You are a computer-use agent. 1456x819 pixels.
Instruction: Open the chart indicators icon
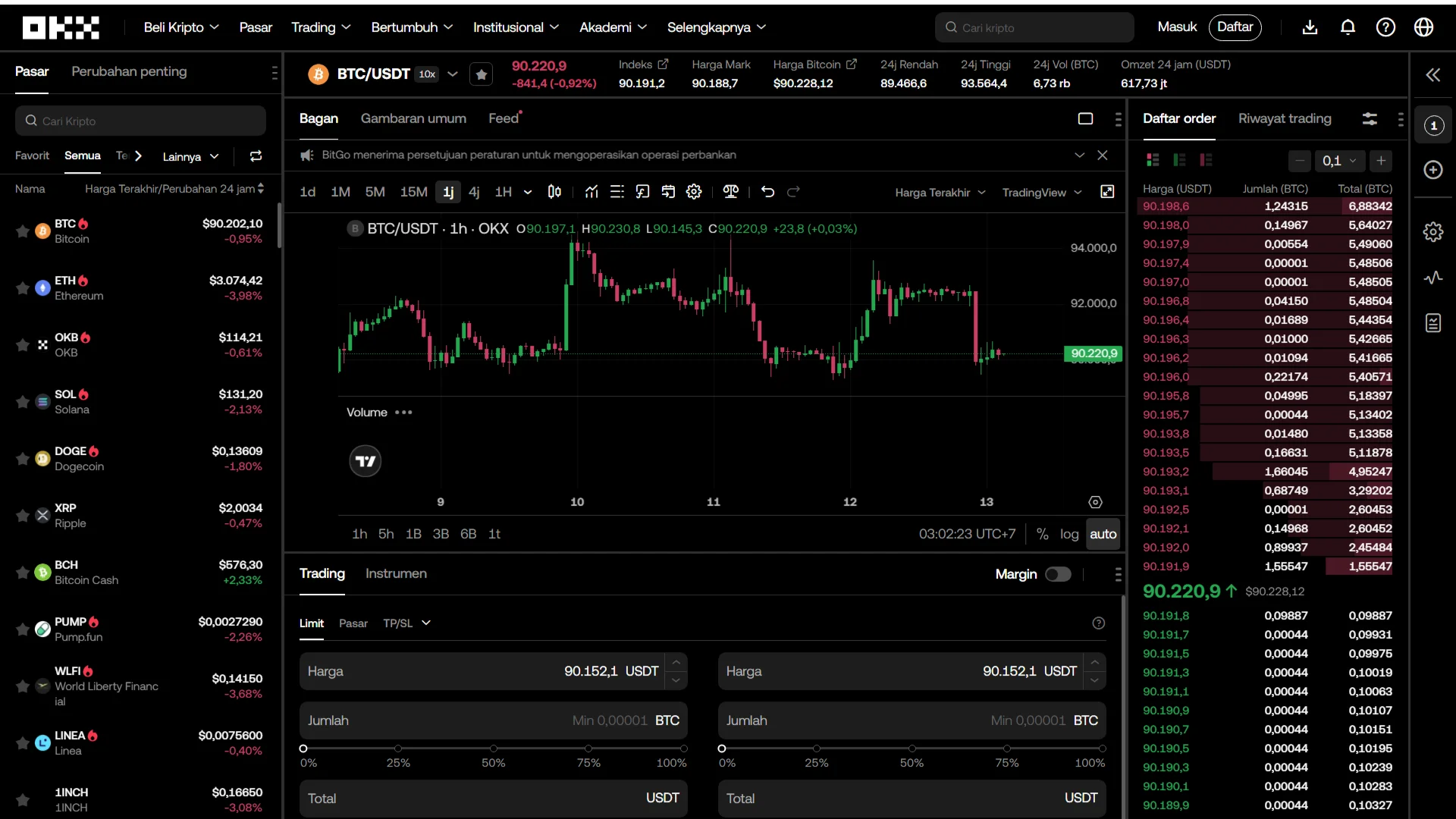[591, 192]
